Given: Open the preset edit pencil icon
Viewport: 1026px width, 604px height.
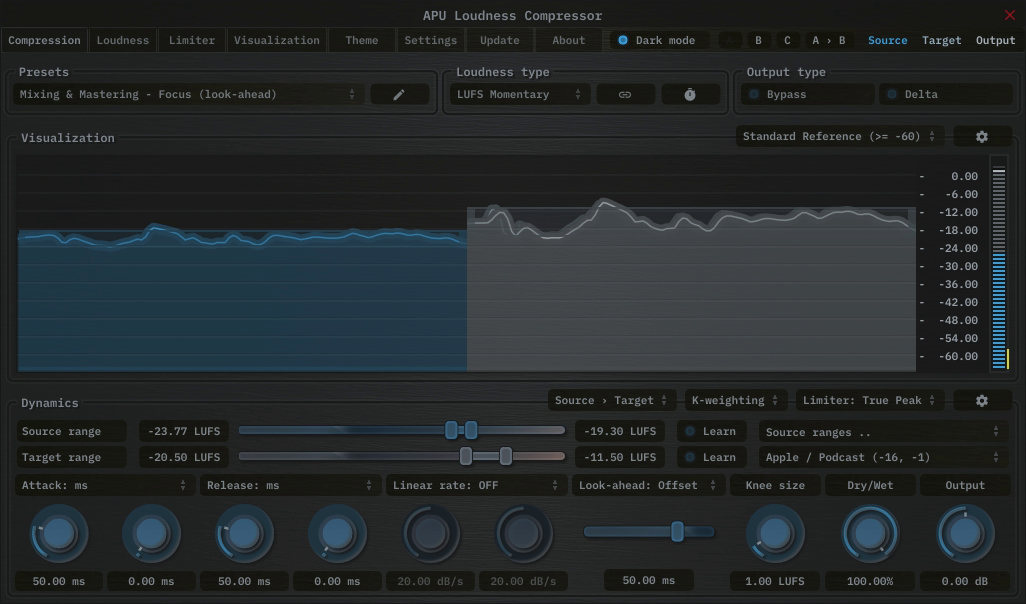Looking at the screenshot, I should [x=399, y=93].
